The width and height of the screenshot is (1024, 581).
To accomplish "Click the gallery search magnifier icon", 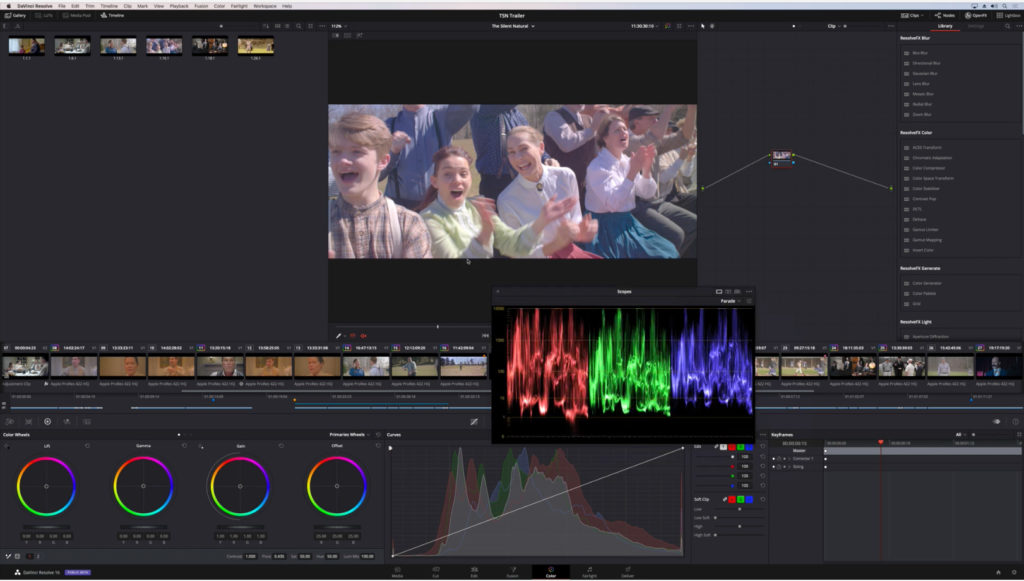I will (298, 26).
